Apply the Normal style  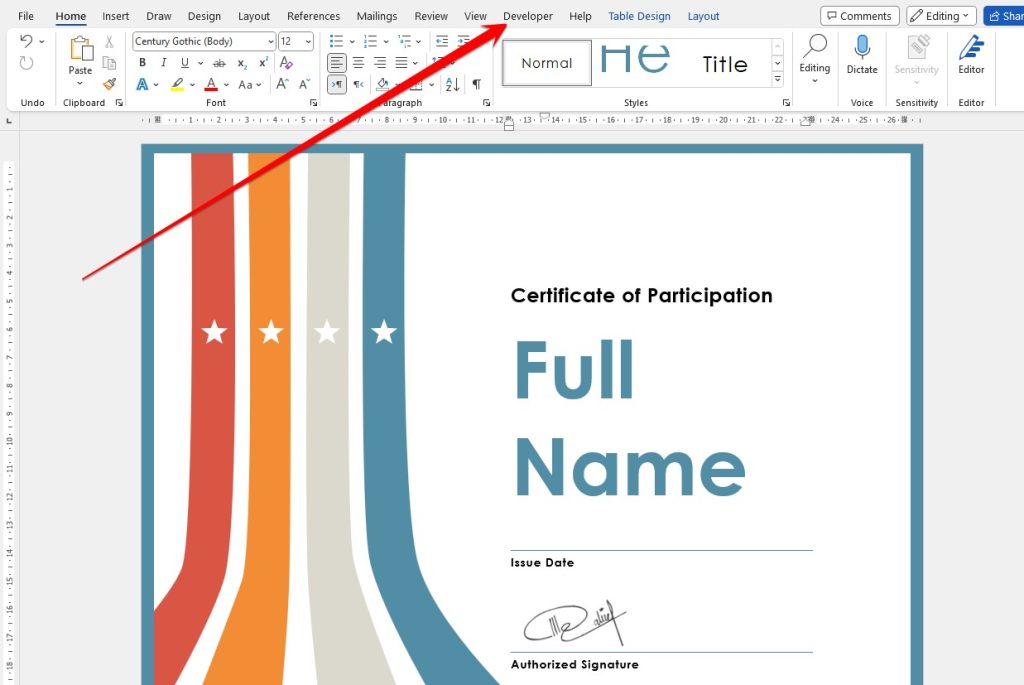pyautogui.click(x=547, y=63)
